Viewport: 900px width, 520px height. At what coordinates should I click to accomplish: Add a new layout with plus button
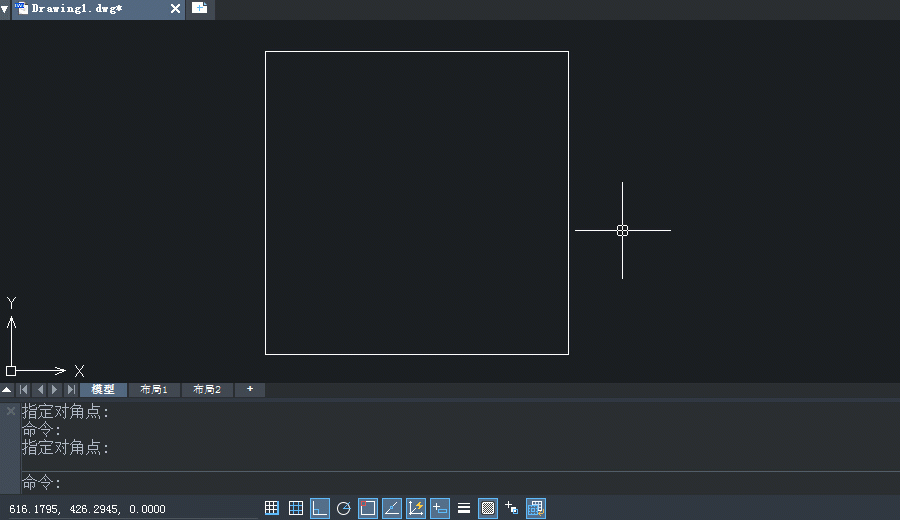[250, 390]
